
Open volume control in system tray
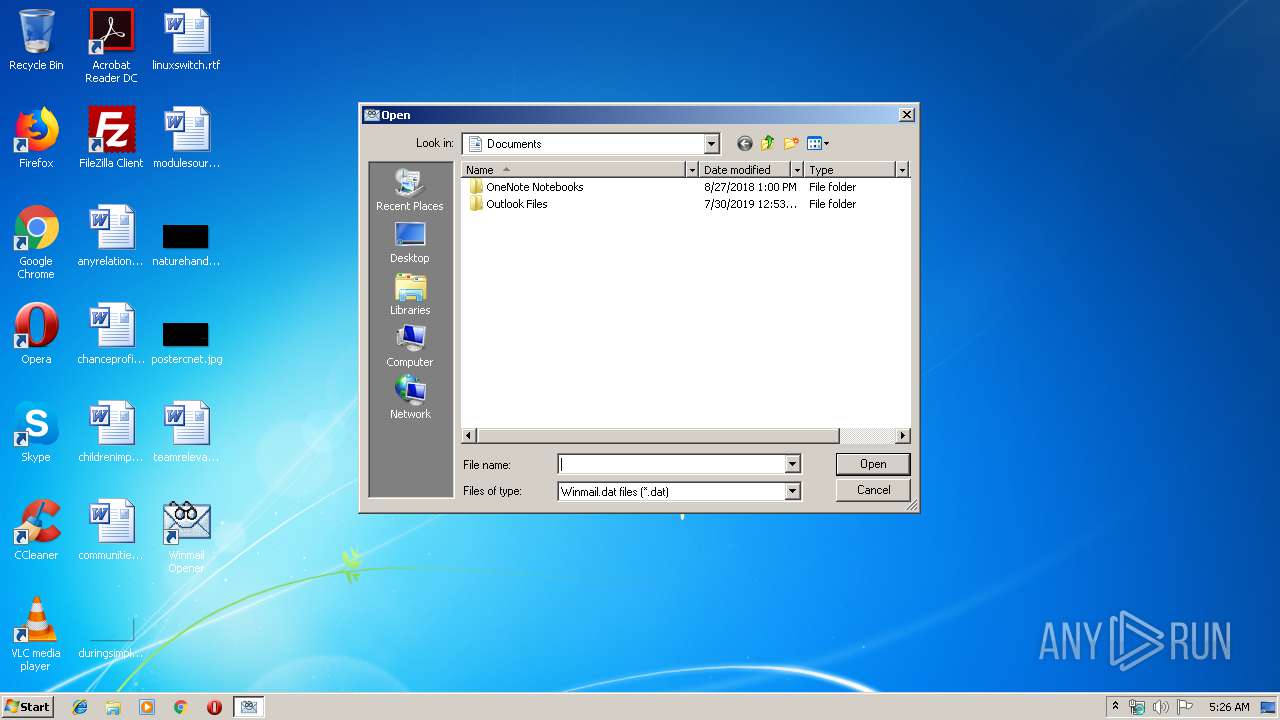tap(1161, 707)
